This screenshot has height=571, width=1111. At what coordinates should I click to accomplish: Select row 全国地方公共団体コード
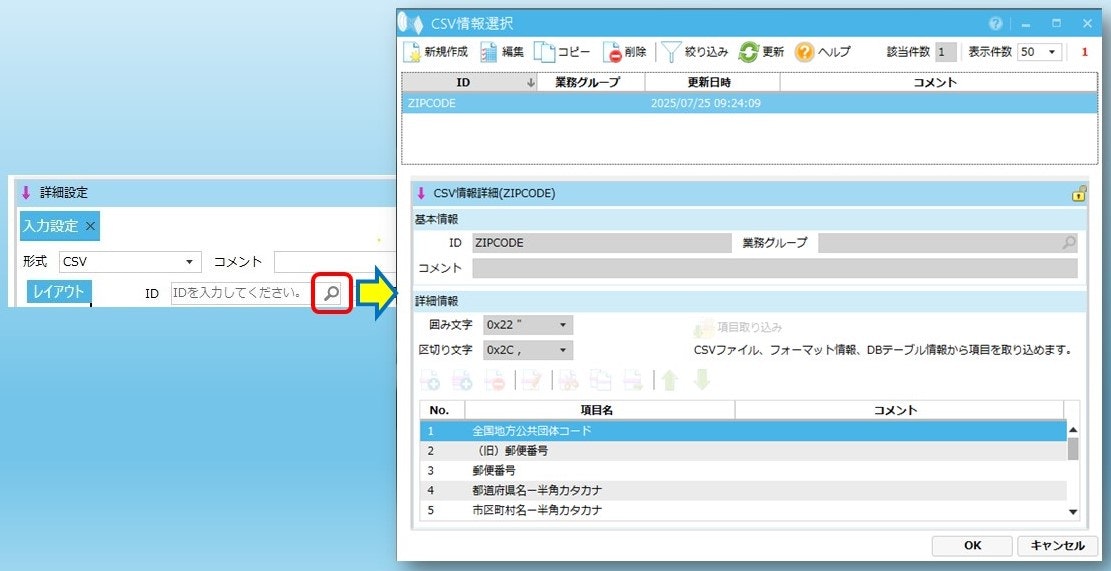tap(743, 430)
